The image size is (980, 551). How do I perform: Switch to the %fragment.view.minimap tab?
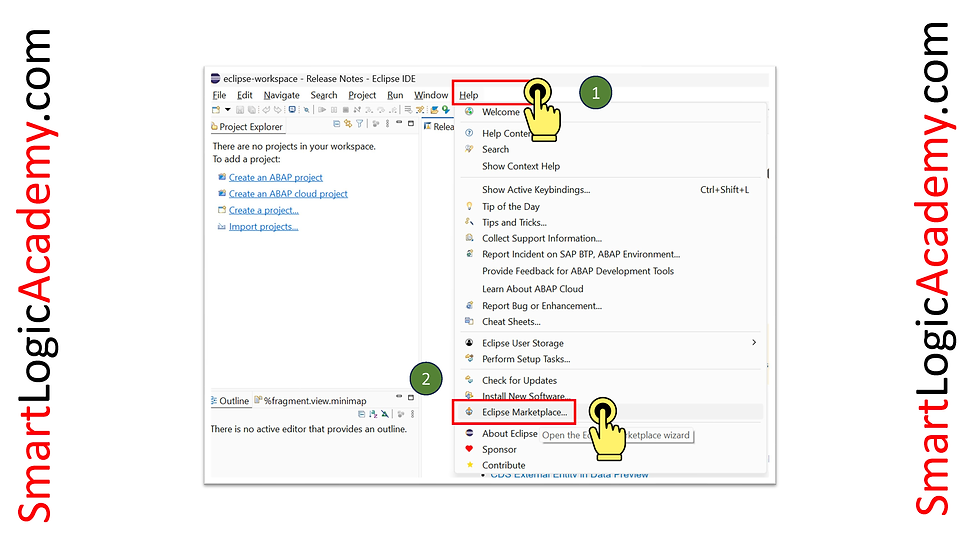311,401
